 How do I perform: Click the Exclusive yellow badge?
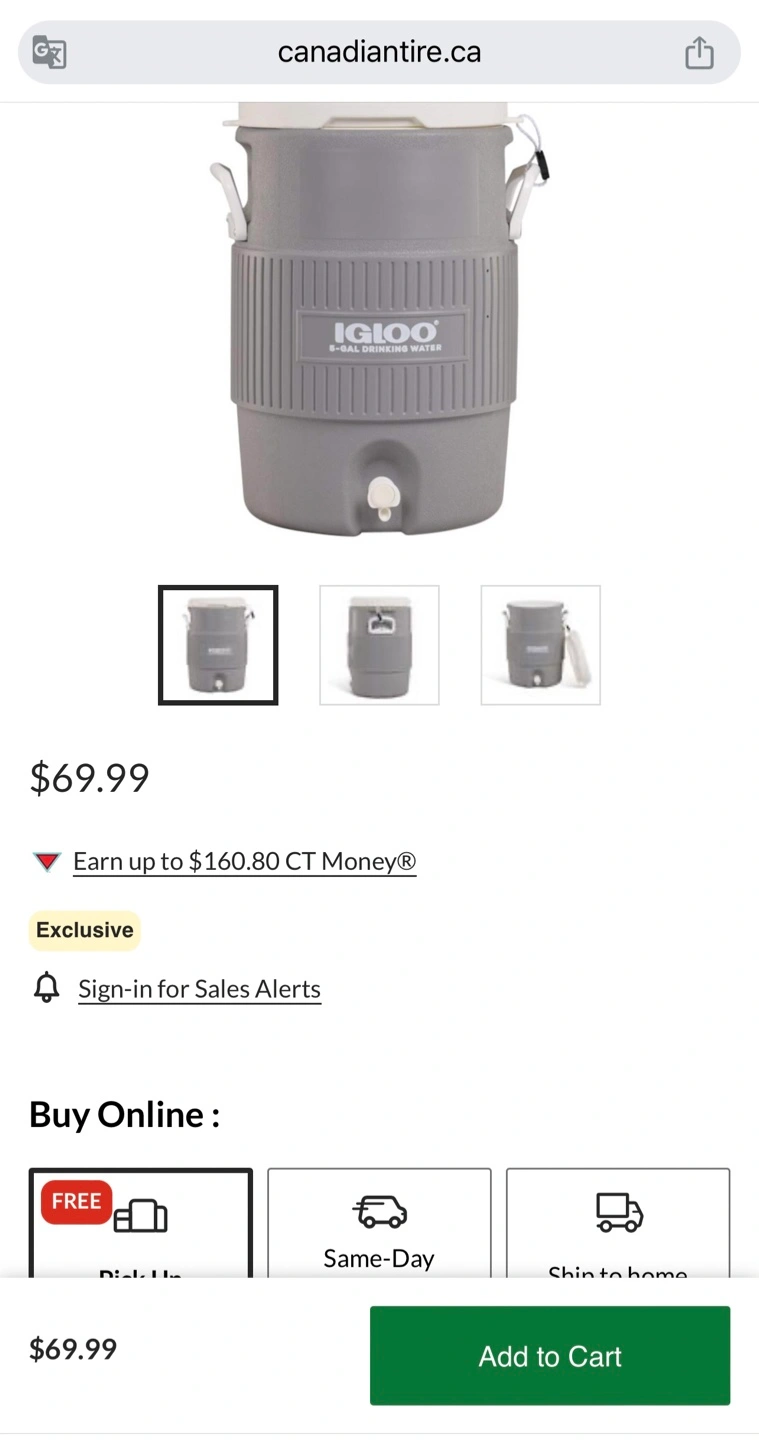pyautogui.click(x=85, y=930)
